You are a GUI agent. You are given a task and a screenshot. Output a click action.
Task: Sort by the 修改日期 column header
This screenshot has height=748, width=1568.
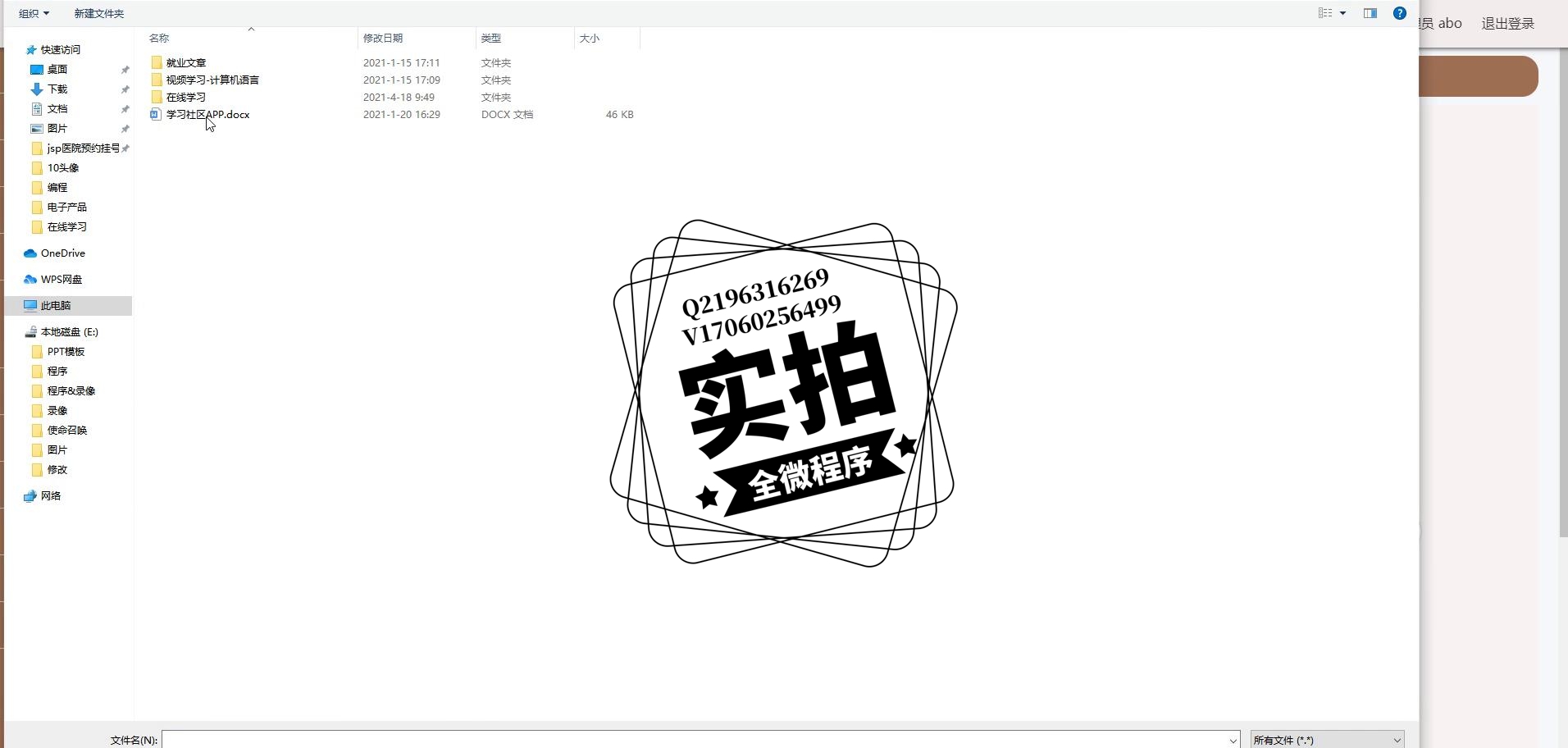coord(383,38)
